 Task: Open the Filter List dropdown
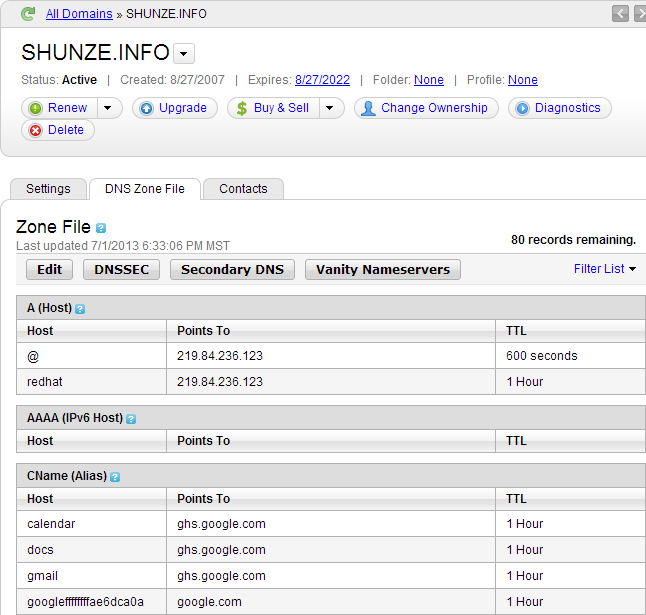[605, 269]
